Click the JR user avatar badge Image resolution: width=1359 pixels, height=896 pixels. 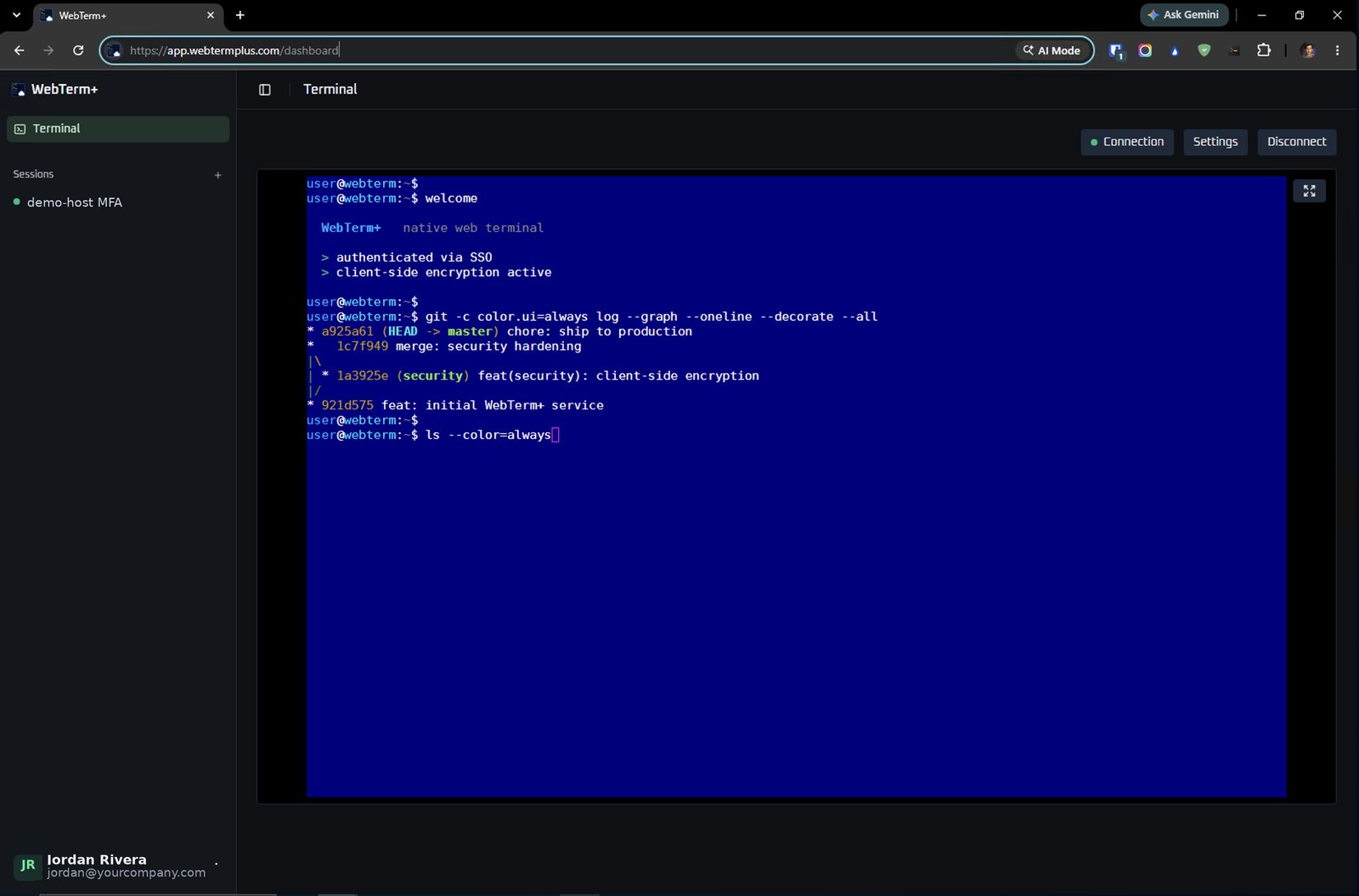27,865
